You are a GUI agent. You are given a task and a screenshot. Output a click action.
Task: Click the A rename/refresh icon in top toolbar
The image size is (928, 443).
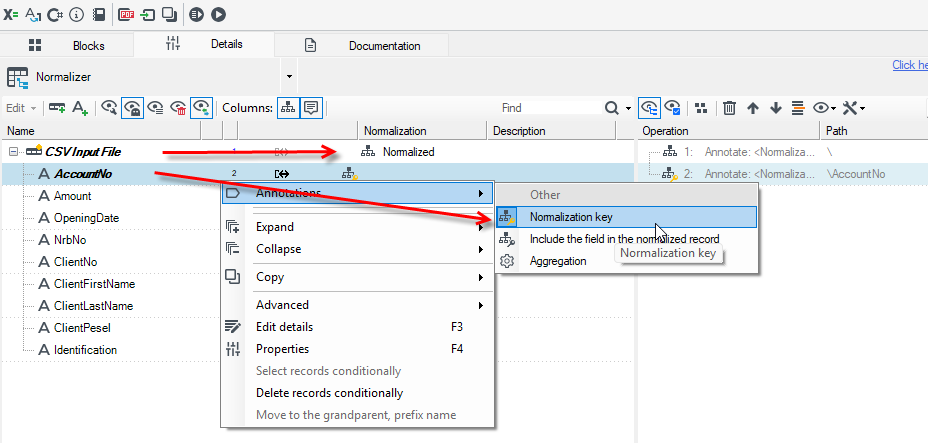pos(33,14)
